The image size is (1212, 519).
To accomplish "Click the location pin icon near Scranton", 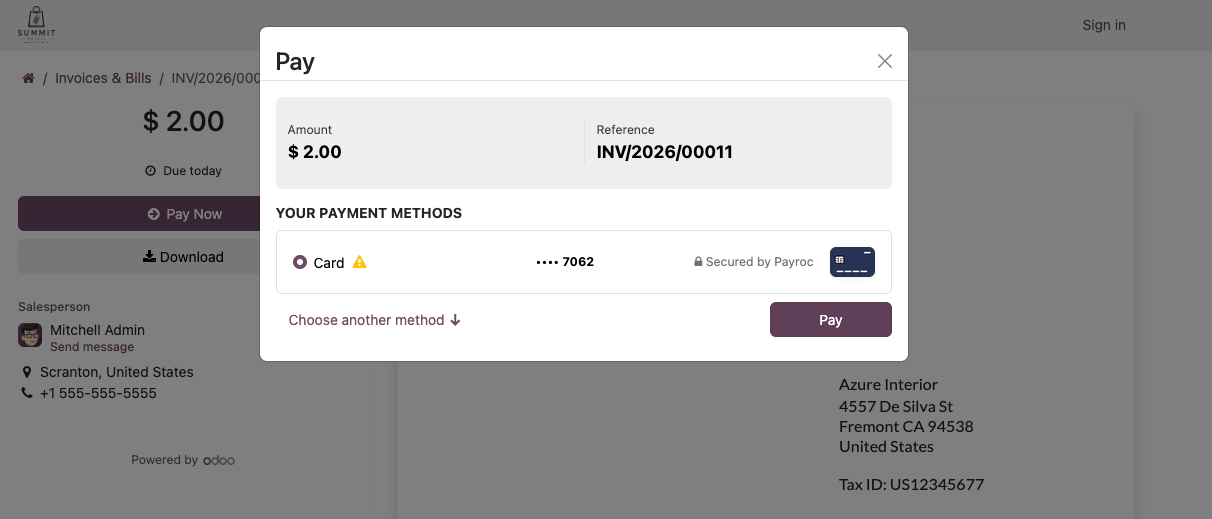I will [x=27, y=372].
